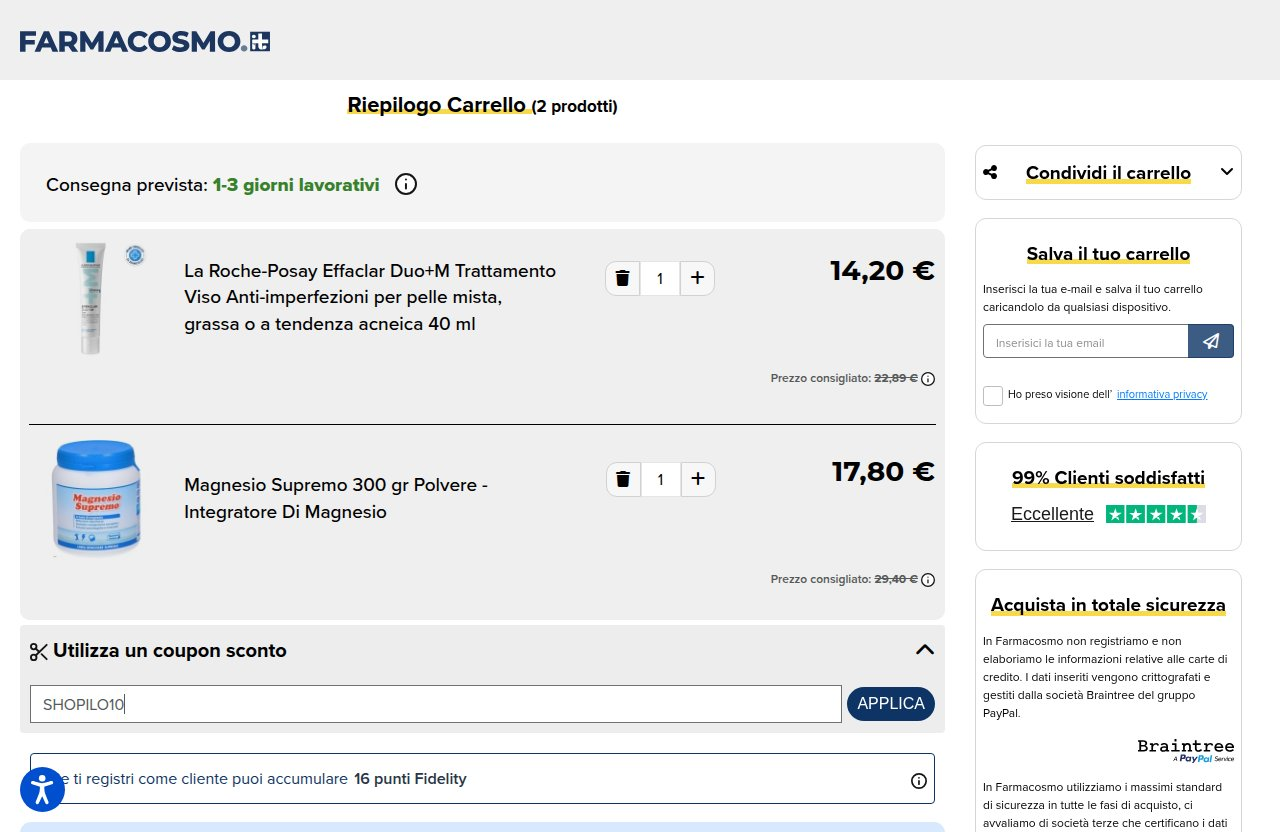Click the Trustpilot star rating
The image size is (1280, 832).
[x=1156, y=514]
